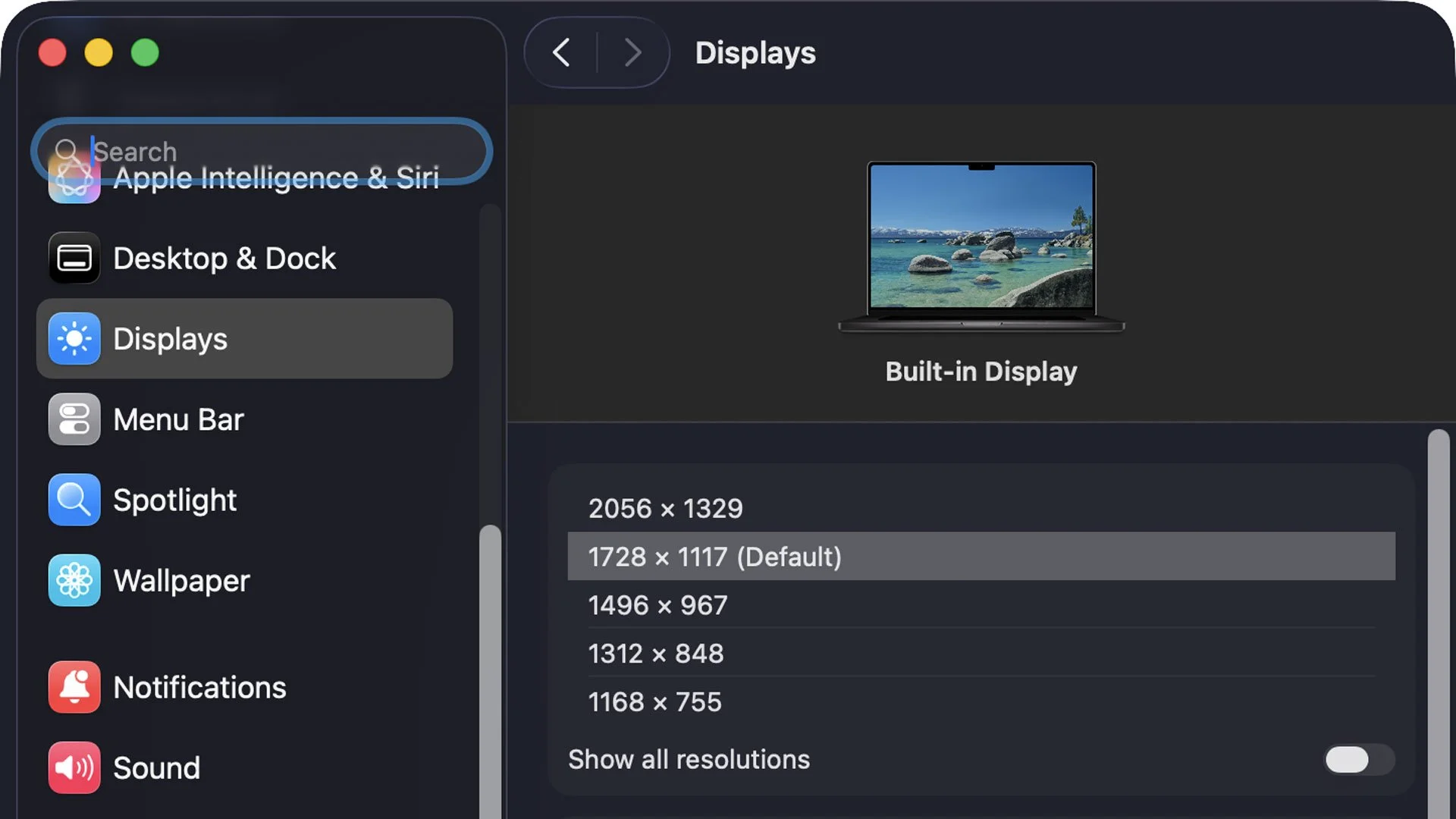Image resolution: width=1456 pixels, height=819 pixels.
Task: Click the Built-in Display laptop thumbnail
Action: pyautogui.click(x=981, y=246)
